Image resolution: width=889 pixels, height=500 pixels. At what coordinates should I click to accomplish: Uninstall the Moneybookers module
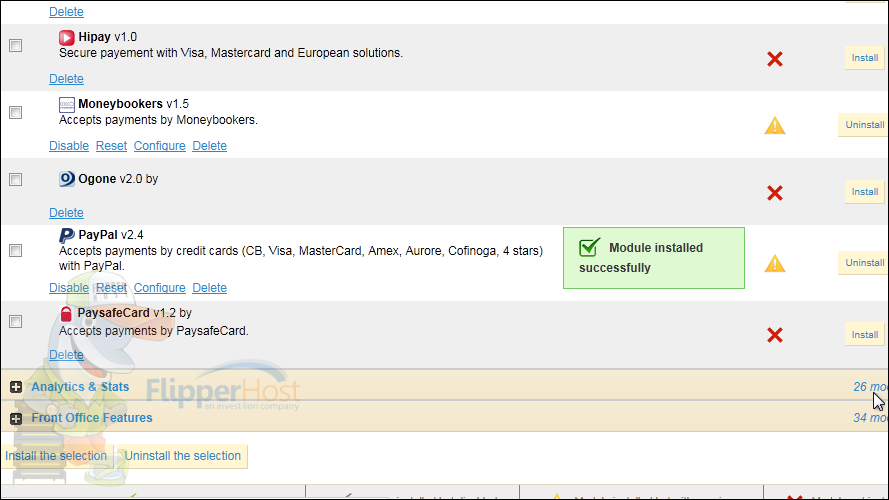(864, 125)
